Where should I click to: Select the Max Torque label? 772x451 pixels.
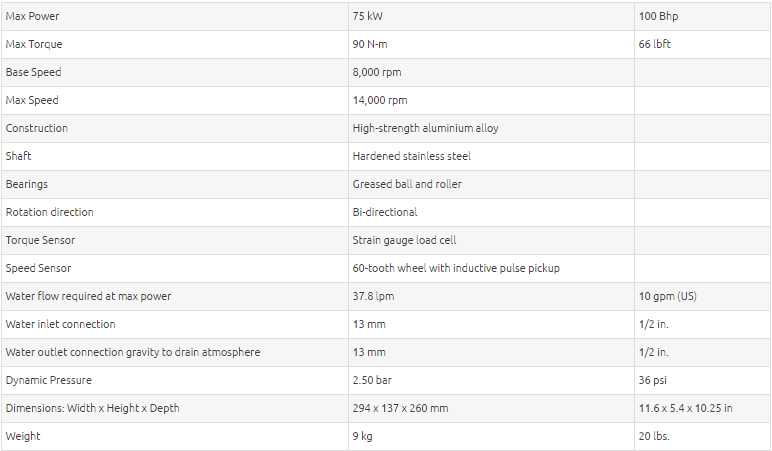coord(34,44)
